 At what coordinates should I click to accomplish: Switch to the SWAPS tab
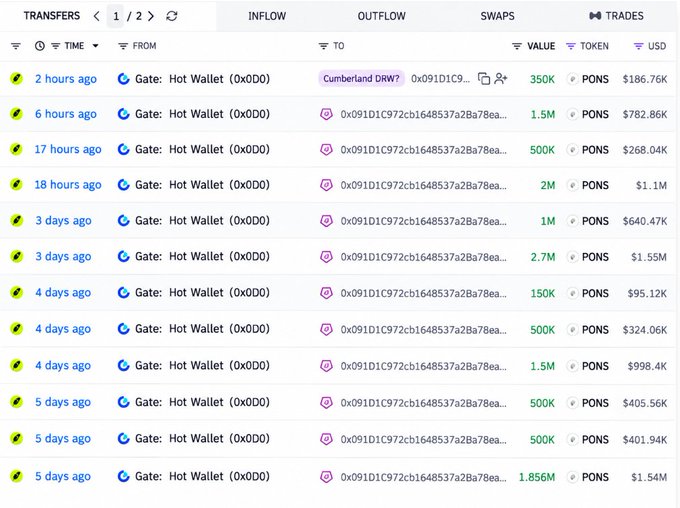[x=497, y=16]
